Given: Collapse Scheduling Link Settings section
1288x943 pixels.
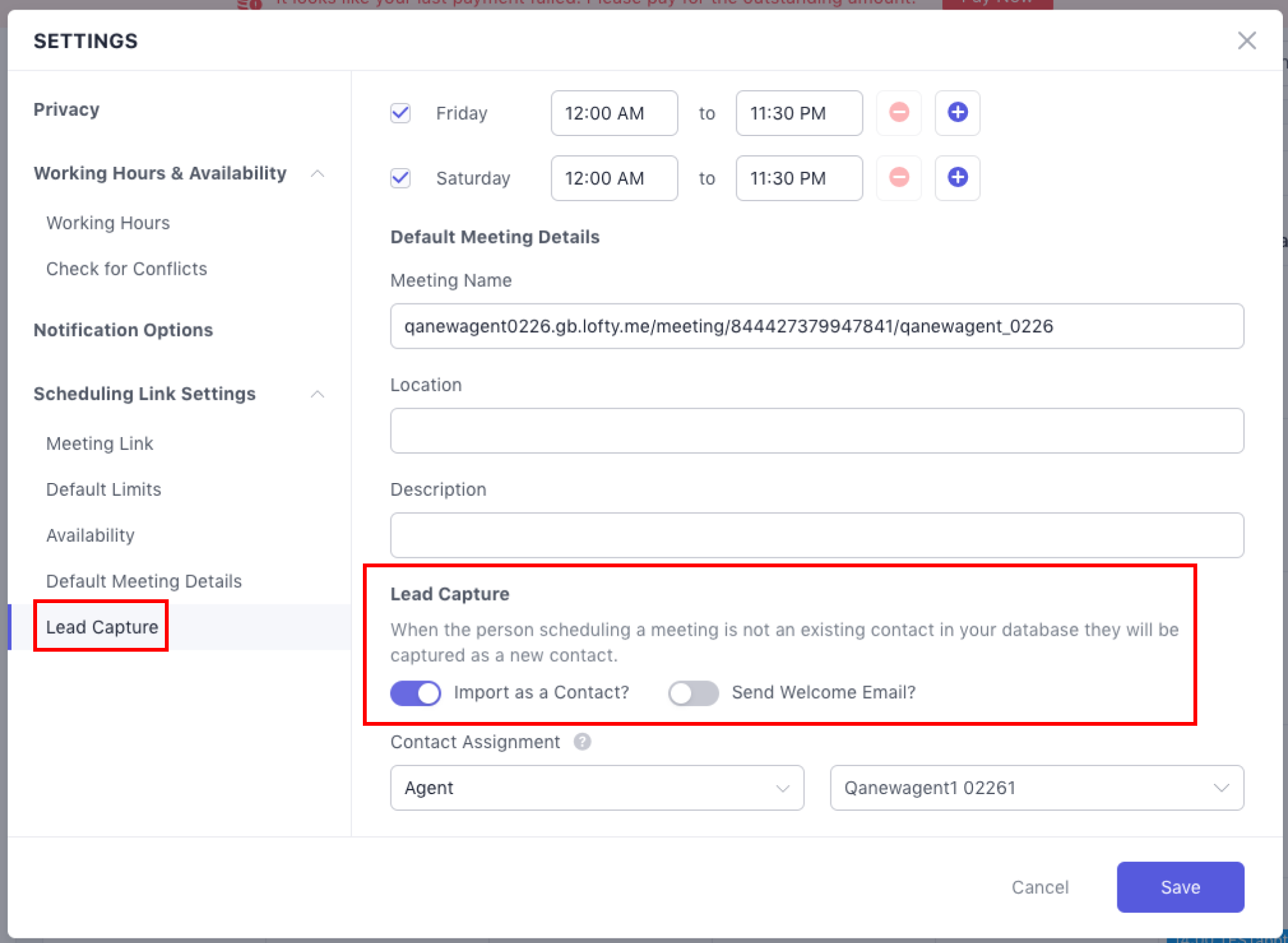Looking at the screenshot, I should (x=318, y=394).
